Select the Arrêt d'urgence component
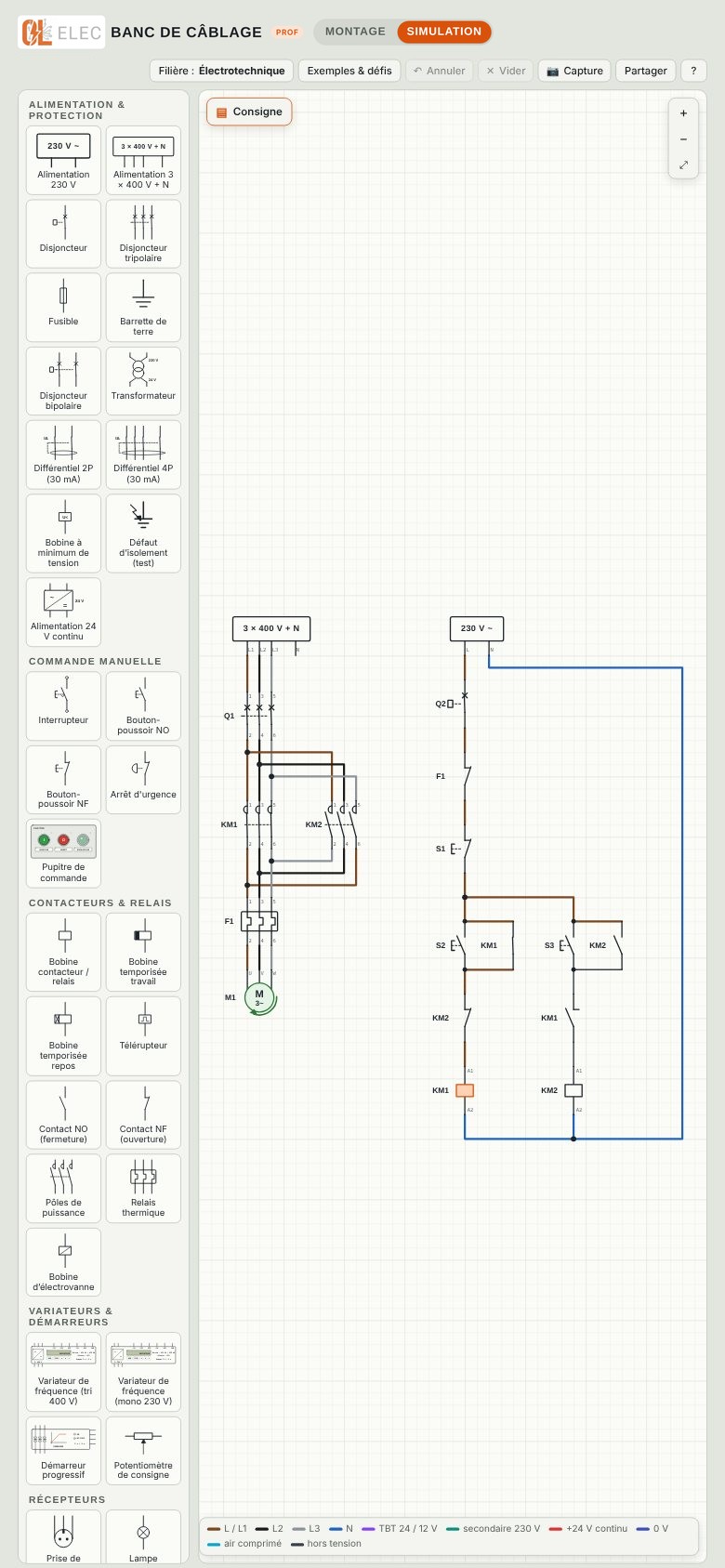The image size is (725, 1568). pos(143,780)
